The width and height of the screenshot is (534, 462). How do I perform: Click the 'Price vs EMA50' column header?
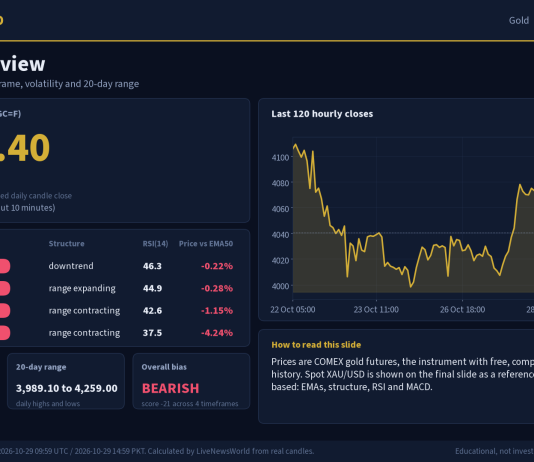(206, 244)
